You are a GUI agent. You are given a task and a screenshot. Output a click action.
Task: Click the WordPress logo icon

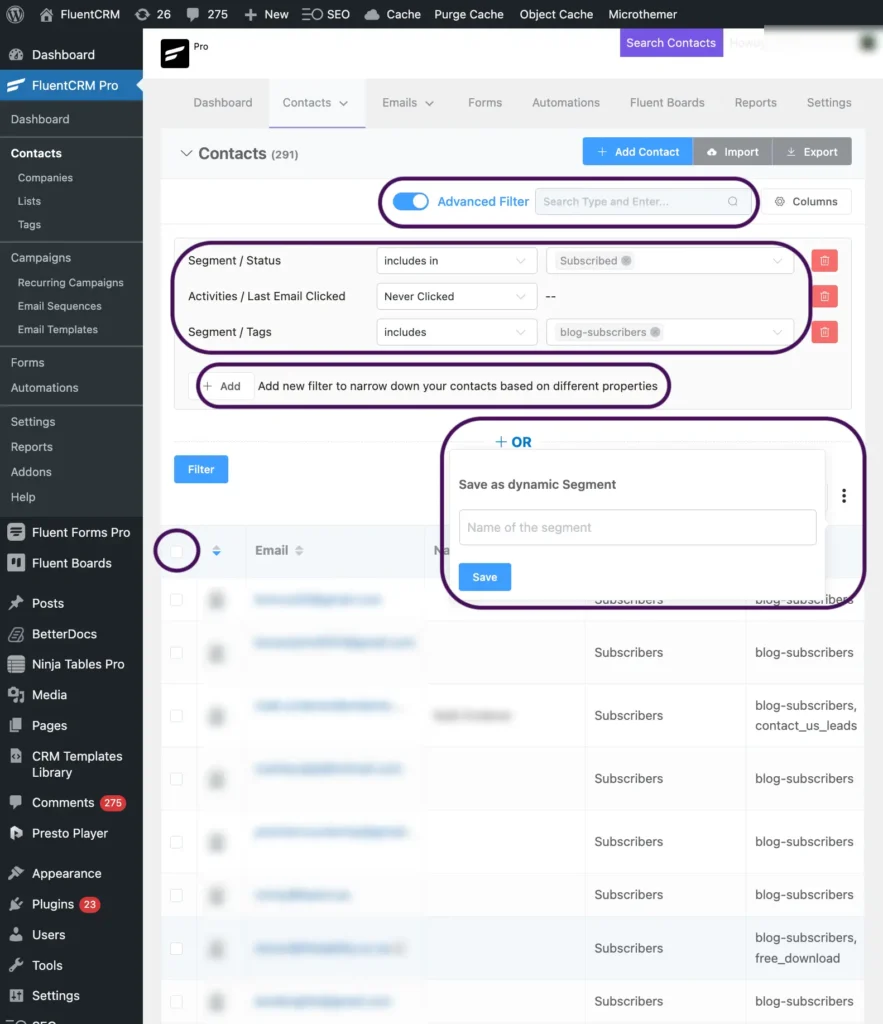click(15, 14)
